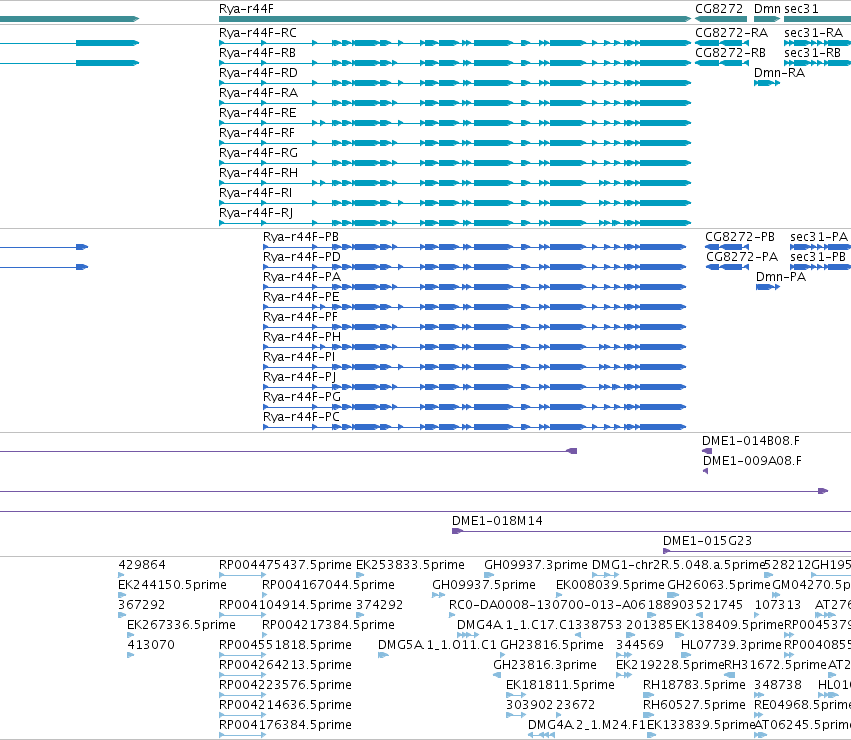Screen dimensions: 851x740
Task: Select EST DMG5A.1_1.011.C1 label
Action: [x=437, y=646]
